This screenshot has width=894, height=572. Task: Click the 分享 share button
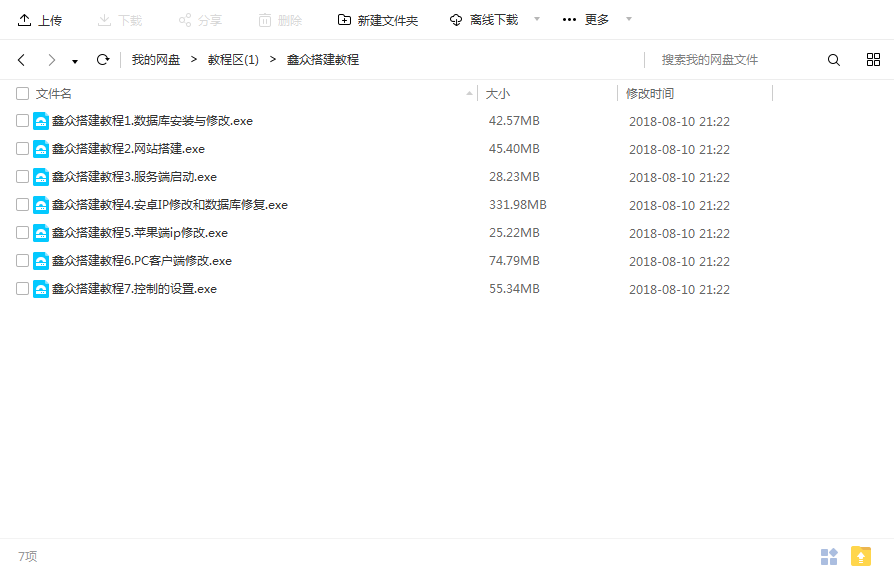tap(200, 21)
